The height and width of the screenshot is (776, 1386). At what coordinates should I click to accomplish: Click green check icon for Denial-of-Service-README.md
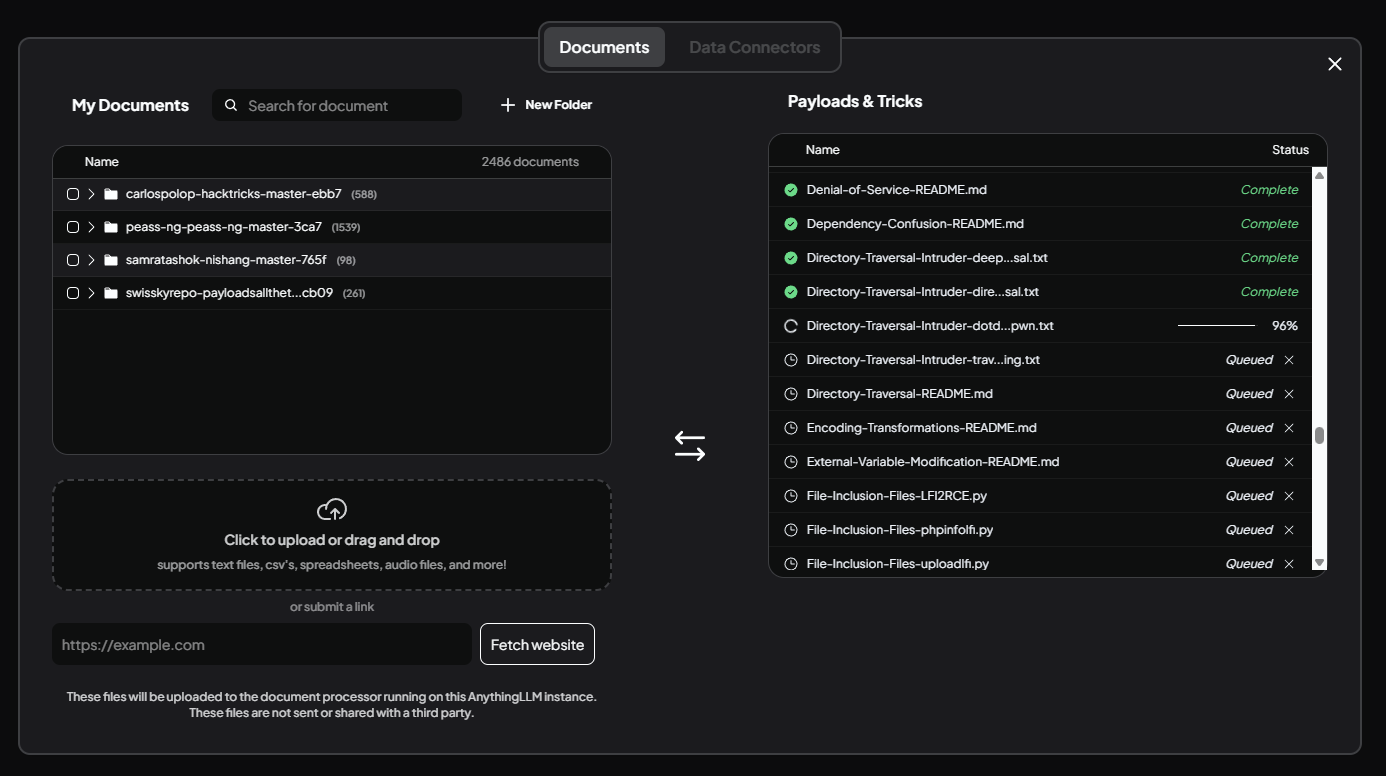pos(791,190)
